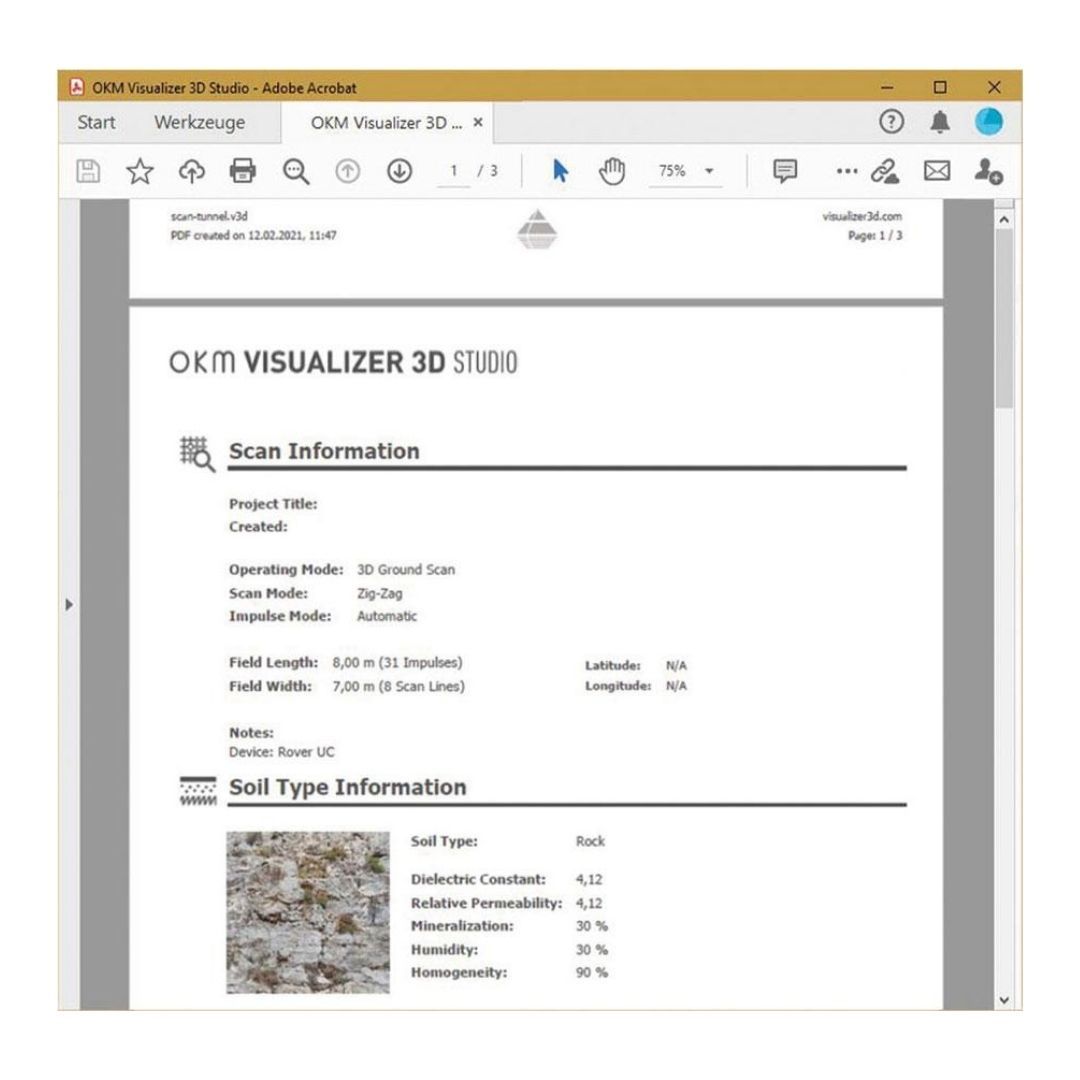
Task: Send file by email envelope icon
Action: click(x=936, y=171)
